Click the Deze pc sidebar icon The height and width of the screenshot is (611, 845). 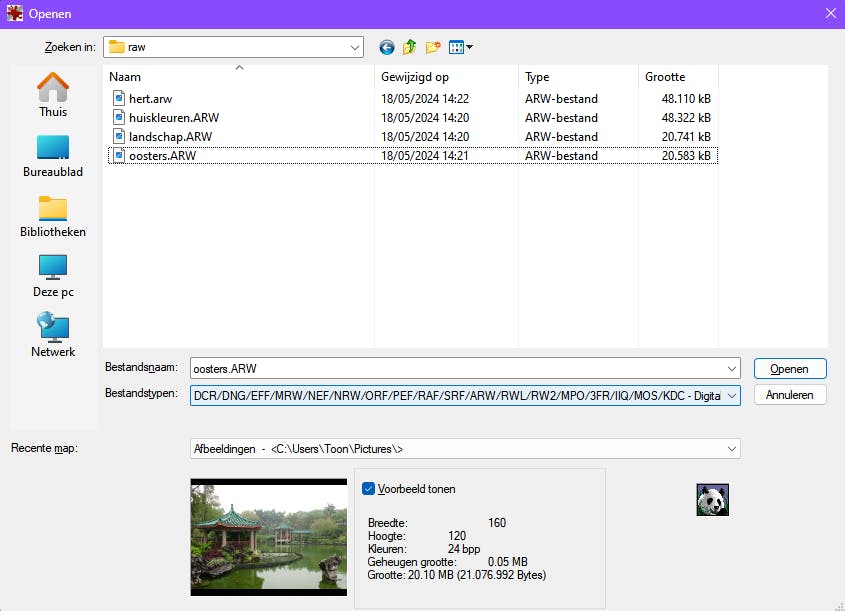[x=51, y=270]
